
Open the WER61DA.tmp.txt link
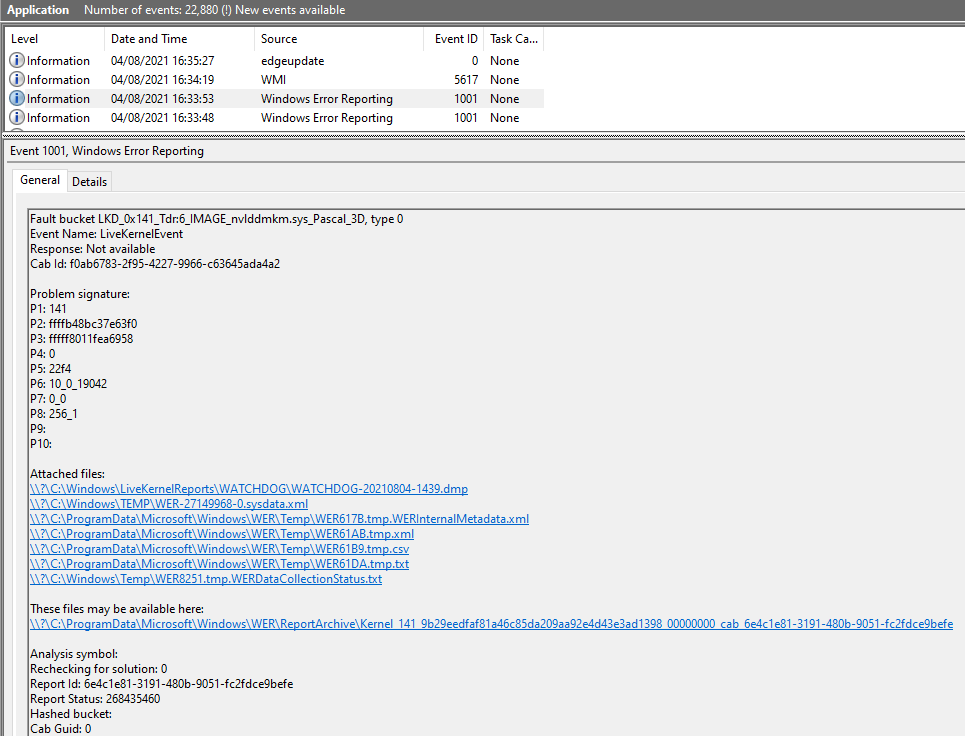tap(219, 564)
